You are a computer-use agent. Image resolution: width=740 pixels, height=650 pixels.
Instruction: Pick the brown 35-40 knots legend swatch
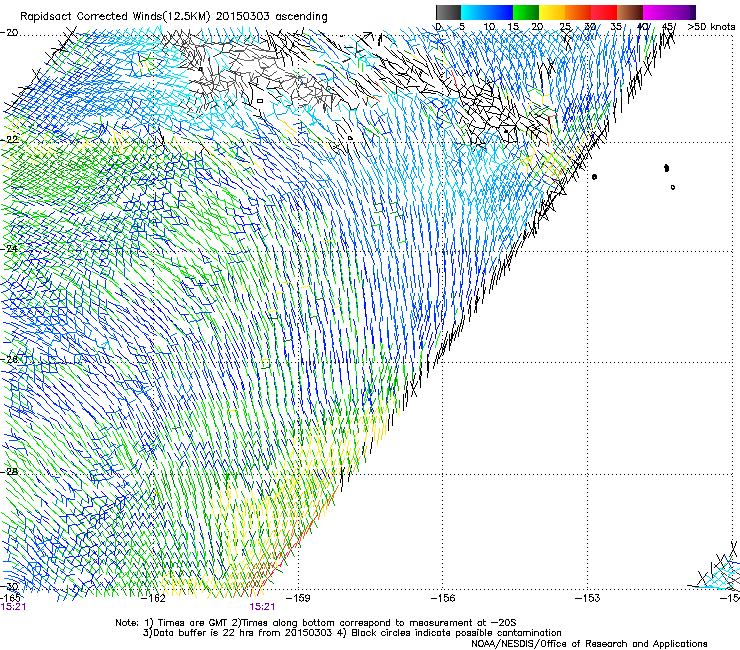pyautogui.click(x=630, y=12)
